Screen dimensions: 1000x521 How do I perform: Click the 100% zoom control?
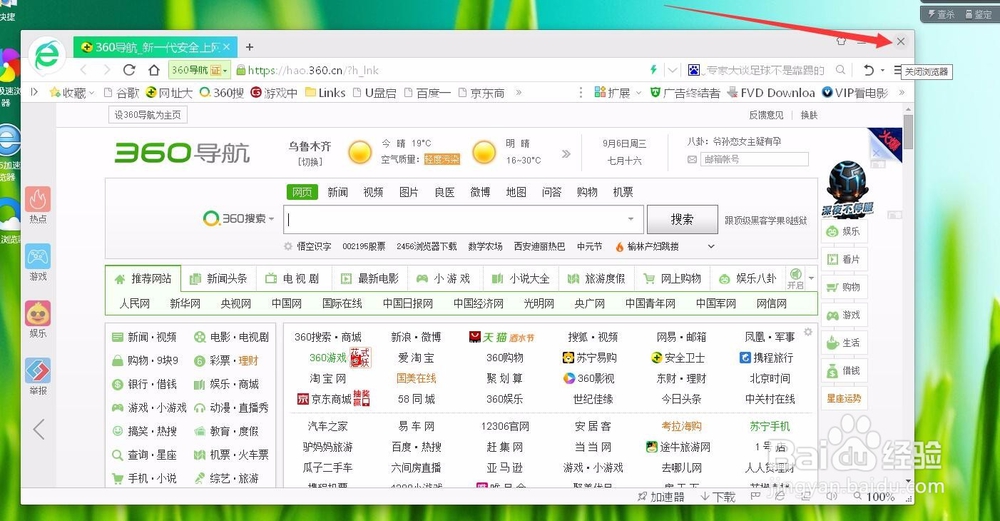point(874,496)
